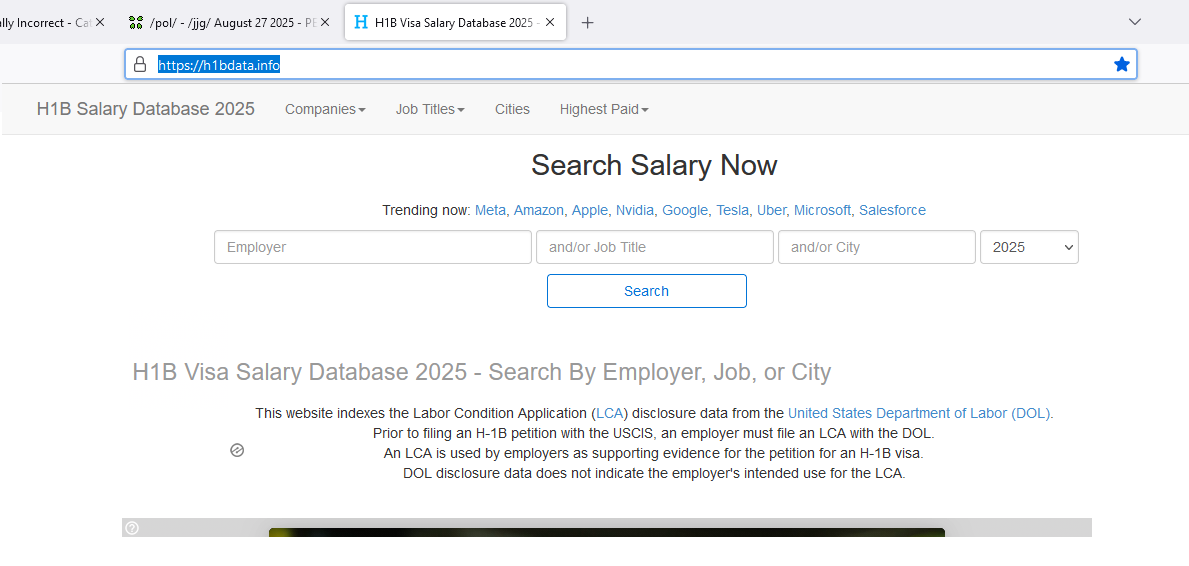The height and width of the screenshot is (566, 1189).
Task: Click the question mark icon on ad banner
Action: (x=132, y=528)
